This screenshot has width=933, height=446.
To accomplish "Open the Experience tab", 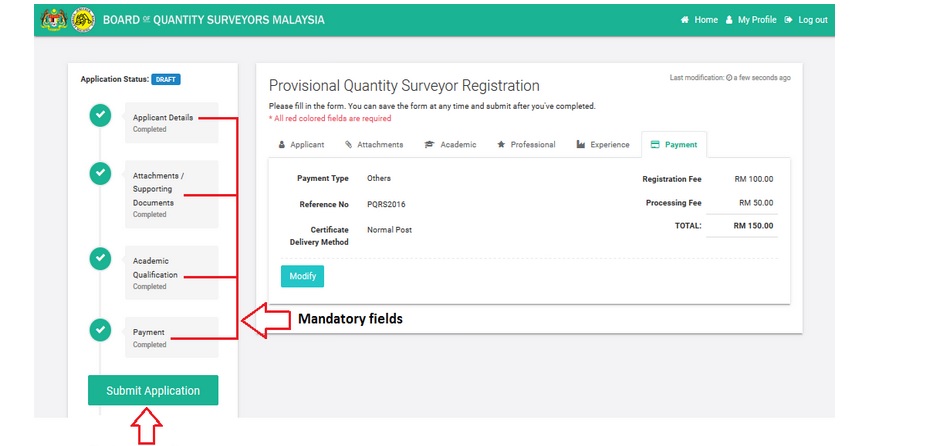I will (603, 145).
